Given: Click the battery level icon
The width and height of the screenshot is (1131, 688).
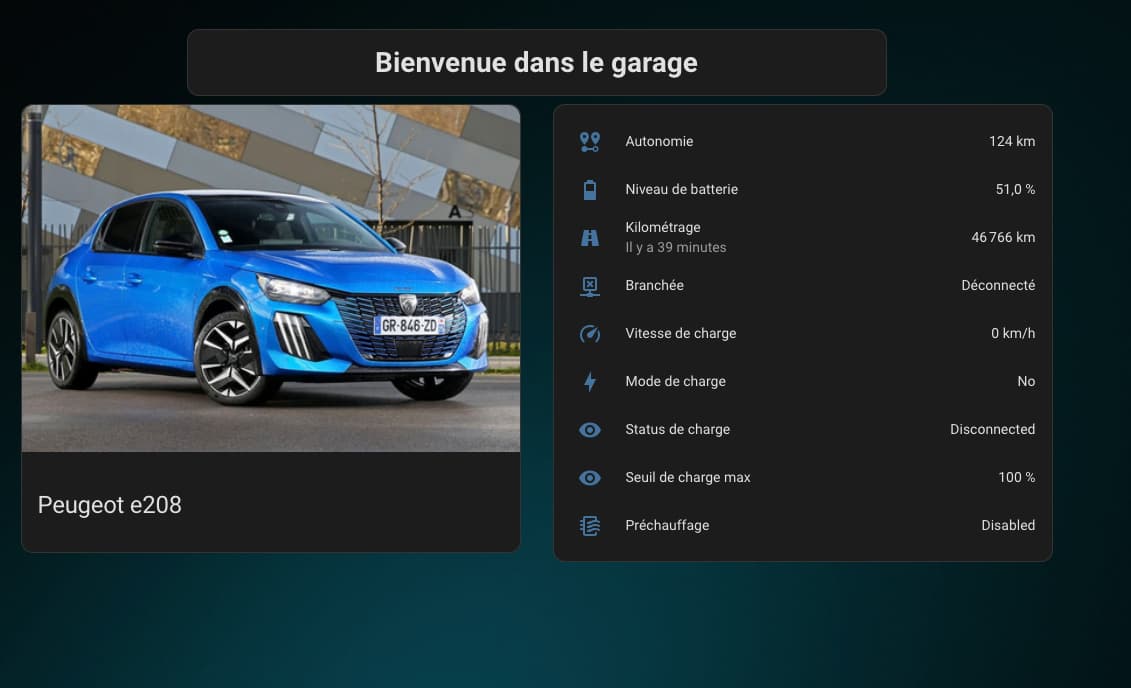Looking at the screenshot, I should click(590, 189).
